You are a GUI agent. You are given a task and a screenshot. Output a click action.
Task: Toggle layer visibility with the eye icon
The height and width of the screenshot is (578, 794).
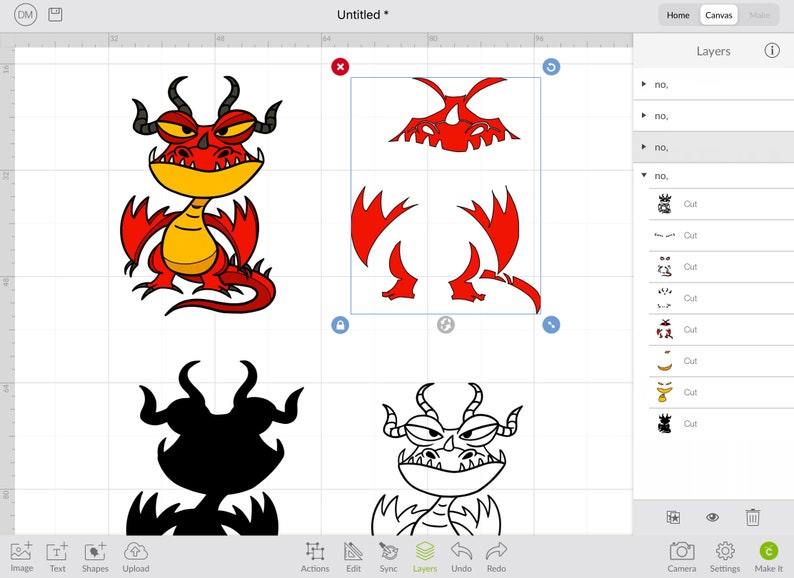[712, 517]
